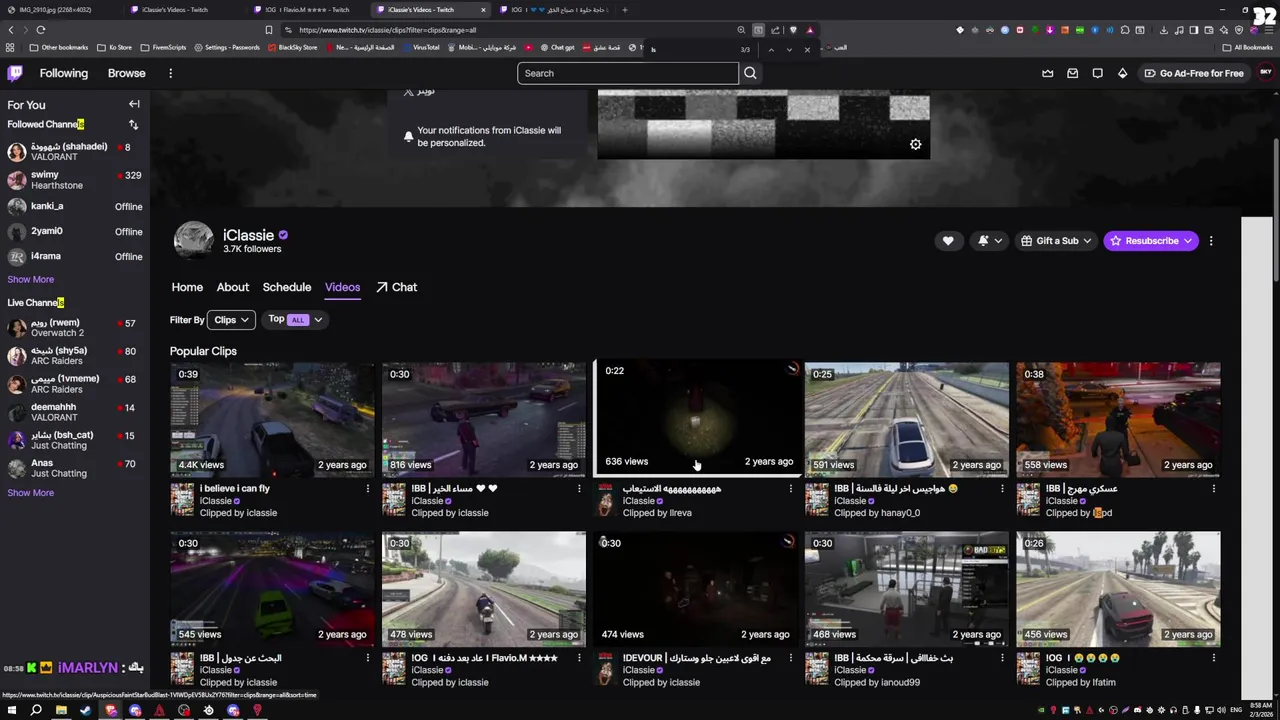Play the 0:22 clip with 636 views
The height and width of the screenshot is (720, 1280).
tap(698, 416)
